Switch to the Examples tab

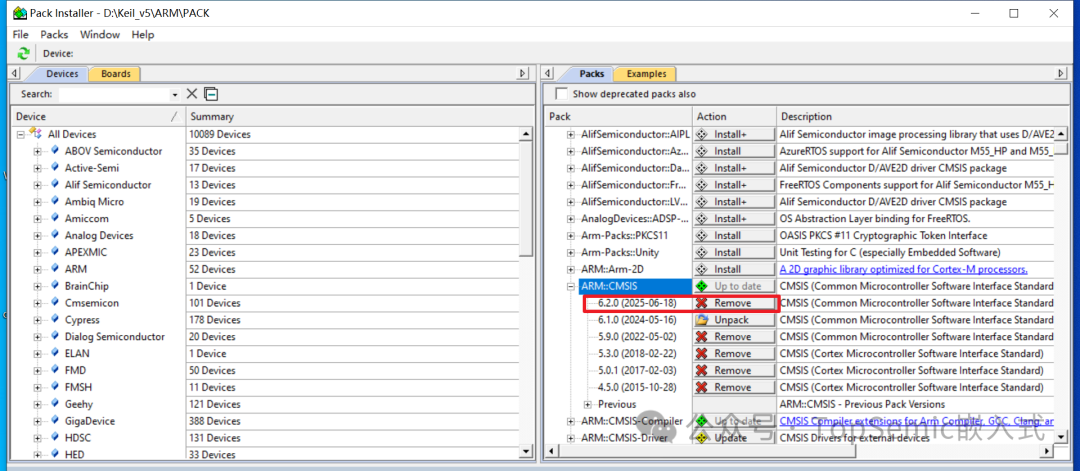(x=646, y=74)
